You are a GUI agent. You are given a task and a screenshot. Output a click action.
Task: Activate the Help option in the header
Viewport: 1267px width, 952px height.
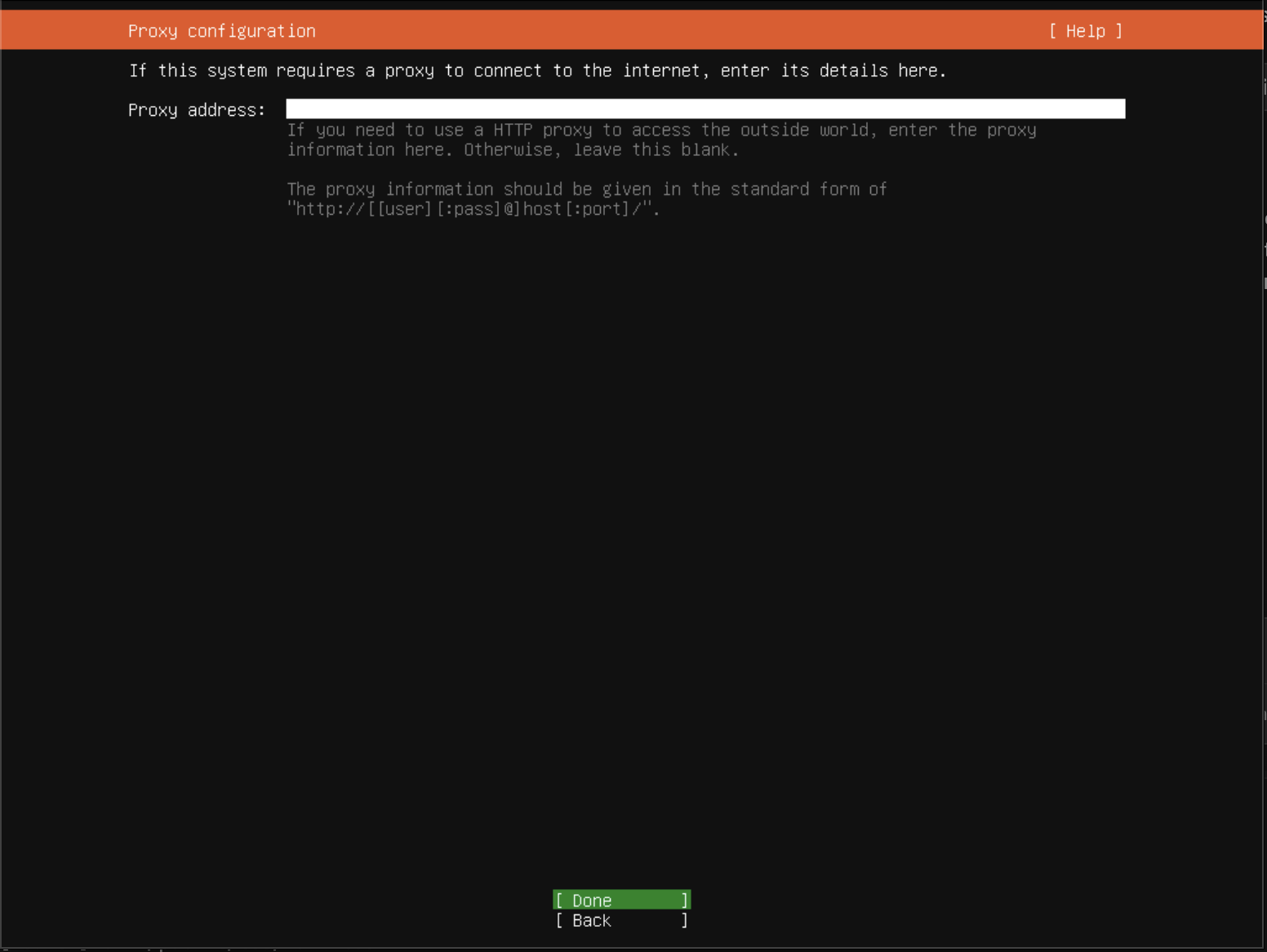coord(1086,30)
